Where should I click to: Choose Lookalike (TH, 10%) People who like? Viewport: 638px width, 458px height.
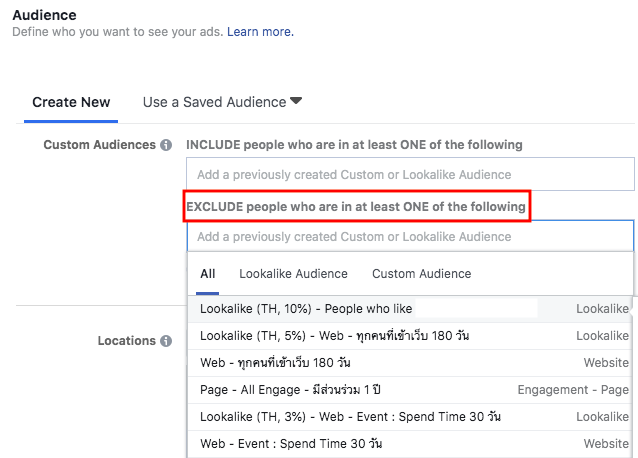[306, 309]
